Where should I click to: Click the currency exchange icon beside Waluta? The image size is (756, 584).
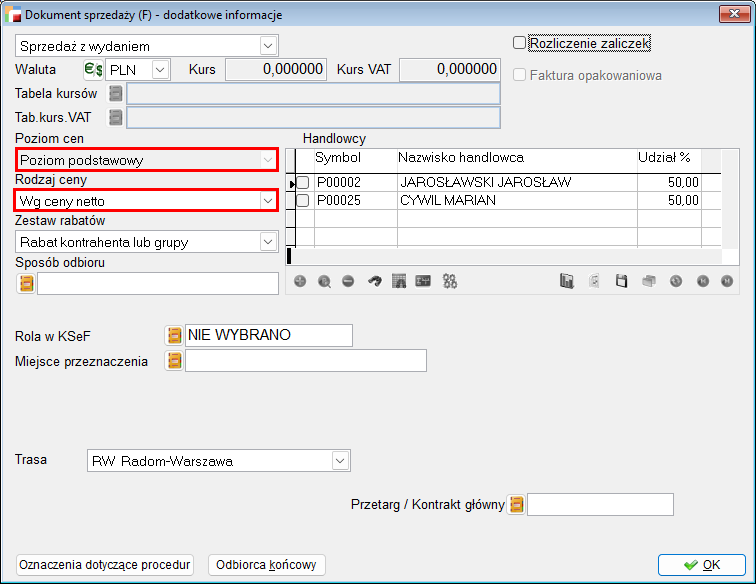pos(94,70)
